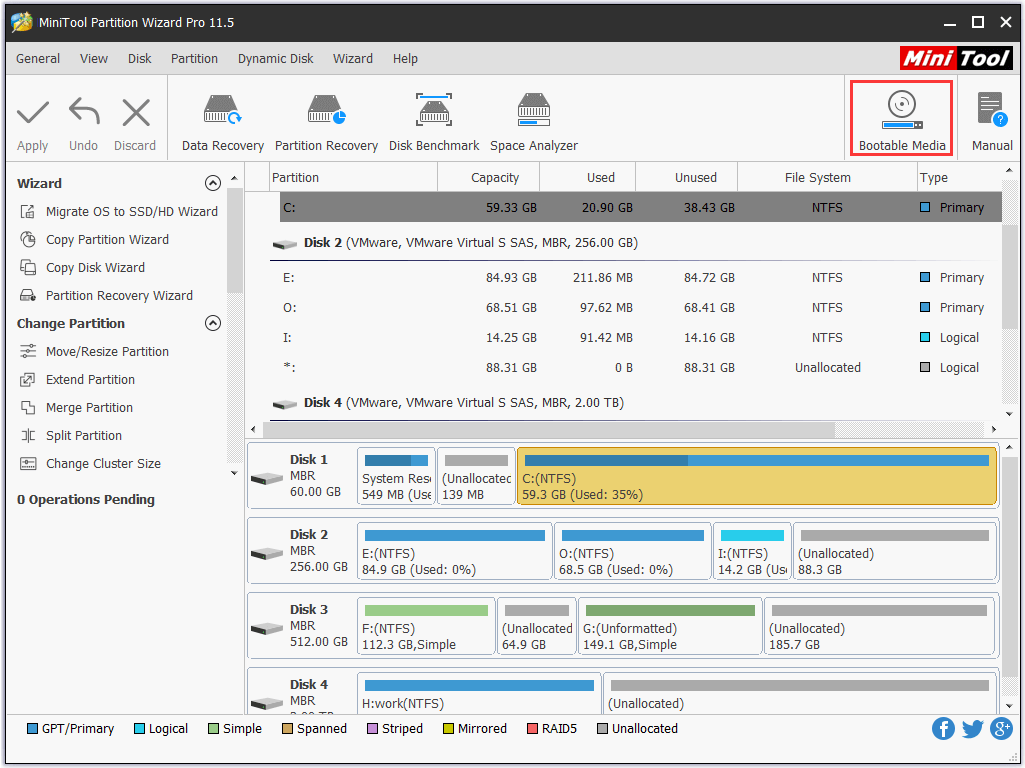
Task: Click the Disk 3 drive icon in disk map
Action: point(267,629)
